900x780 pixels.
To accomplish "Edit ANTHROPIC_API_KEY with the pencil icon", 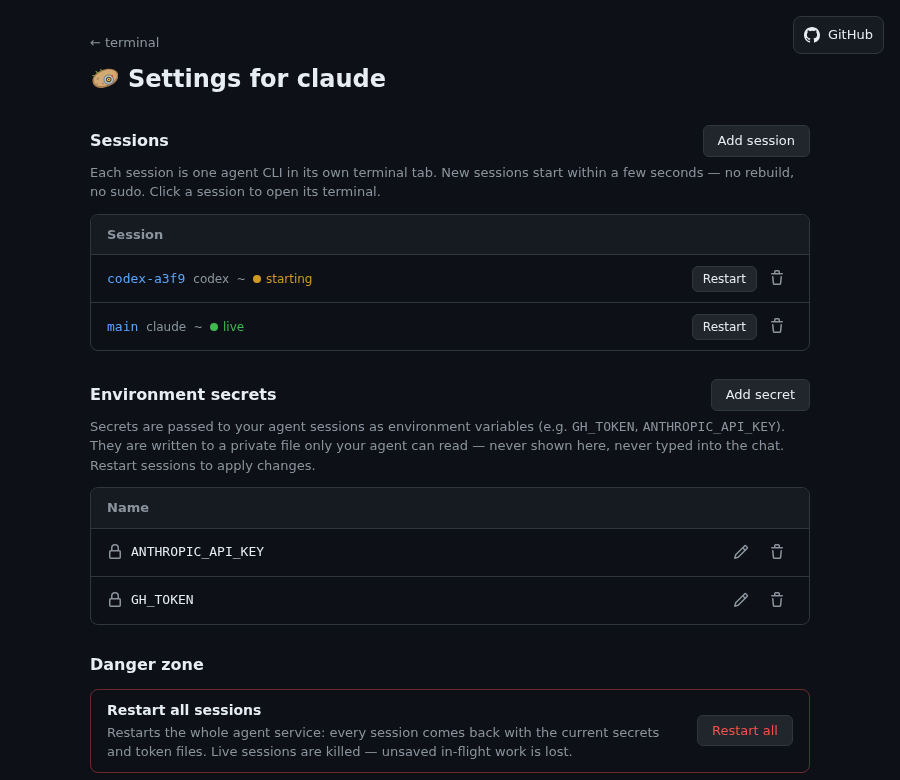I will click(740, 552).
